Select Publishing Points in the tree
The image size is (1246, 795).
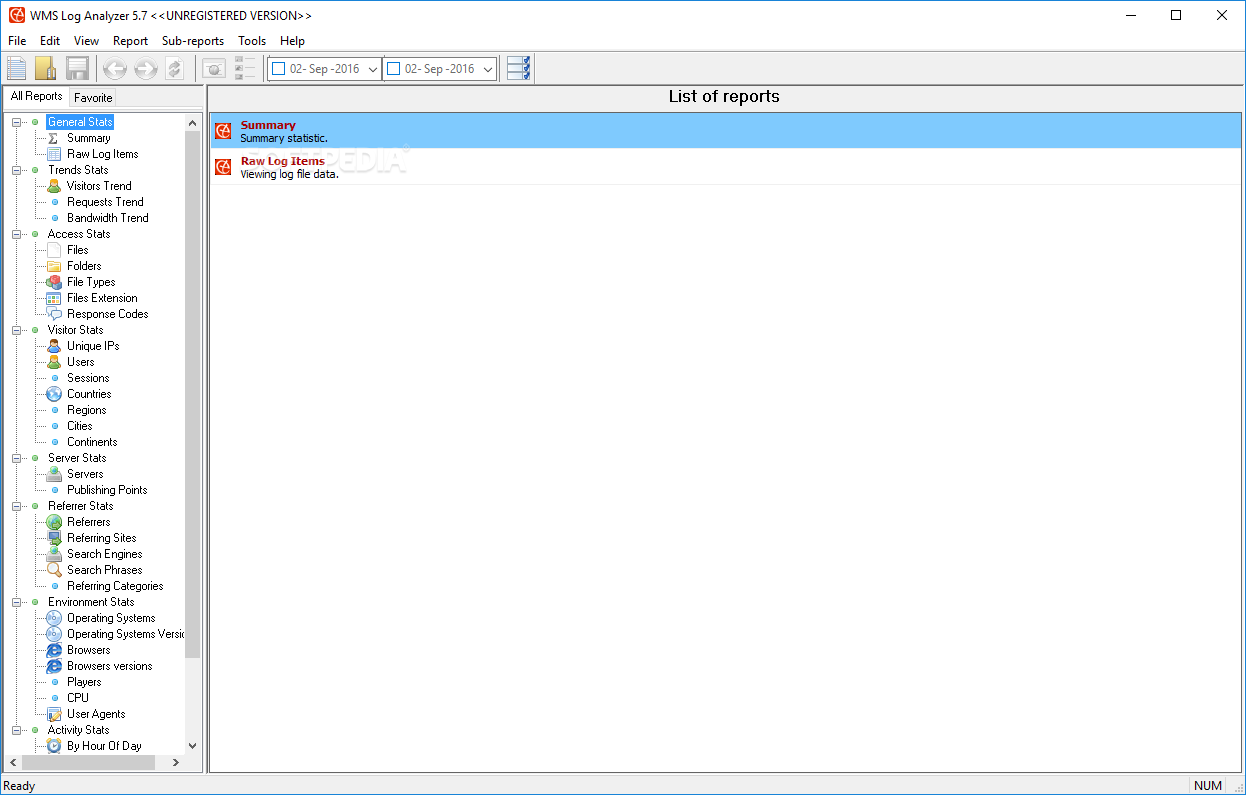click(x=107, y=490)
